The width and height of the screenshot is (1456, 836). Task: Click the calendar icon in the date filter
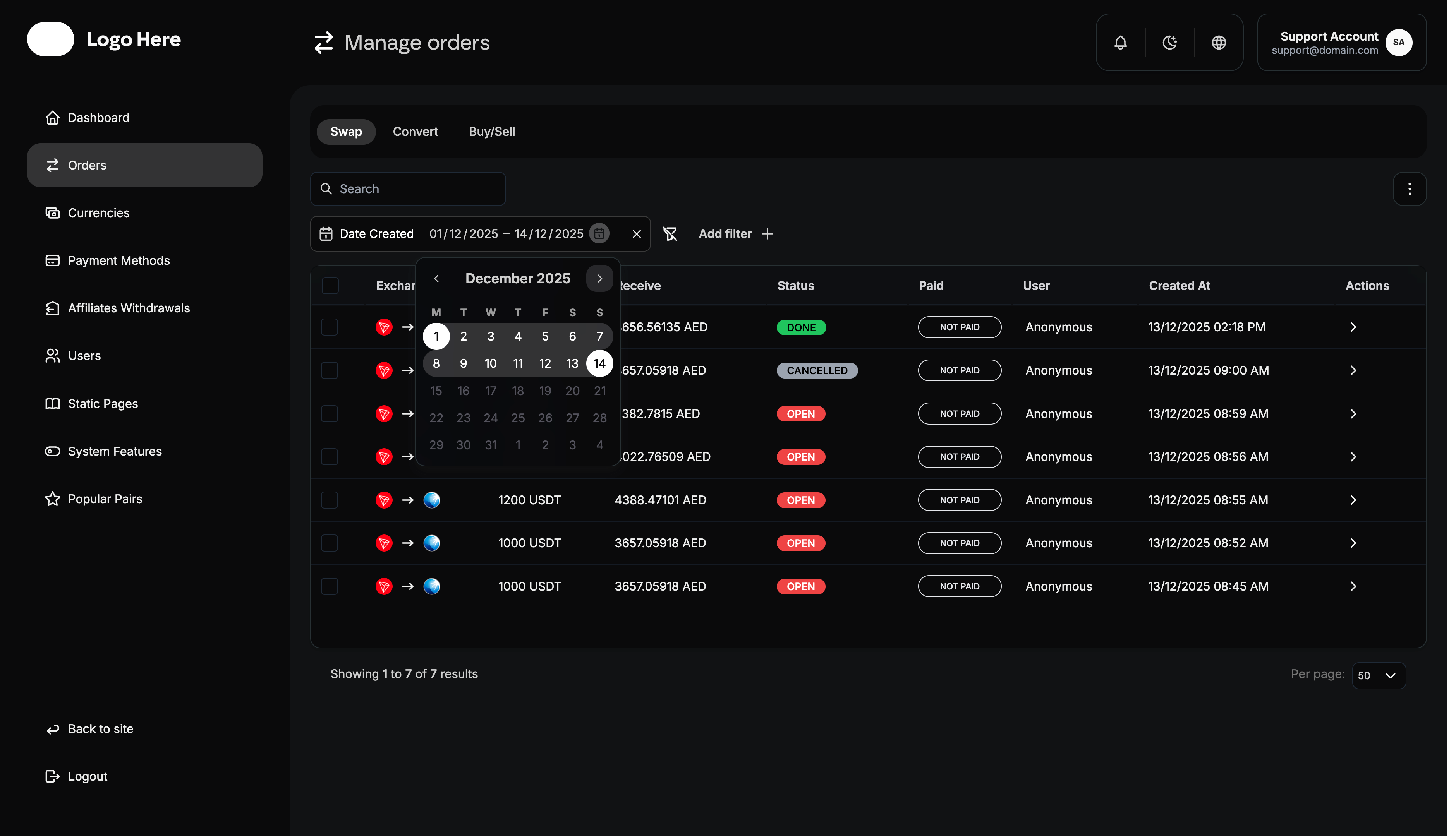click(599, 233)
